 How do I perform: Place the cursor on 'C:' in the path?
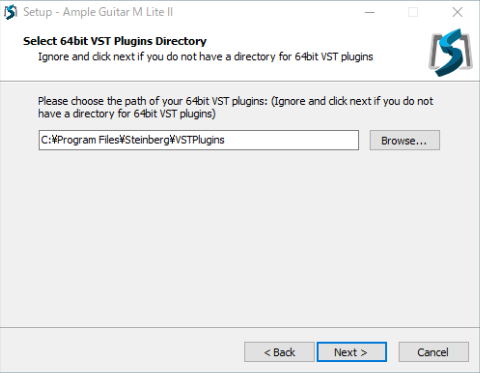pyautogui.click(x=46, y=140)
